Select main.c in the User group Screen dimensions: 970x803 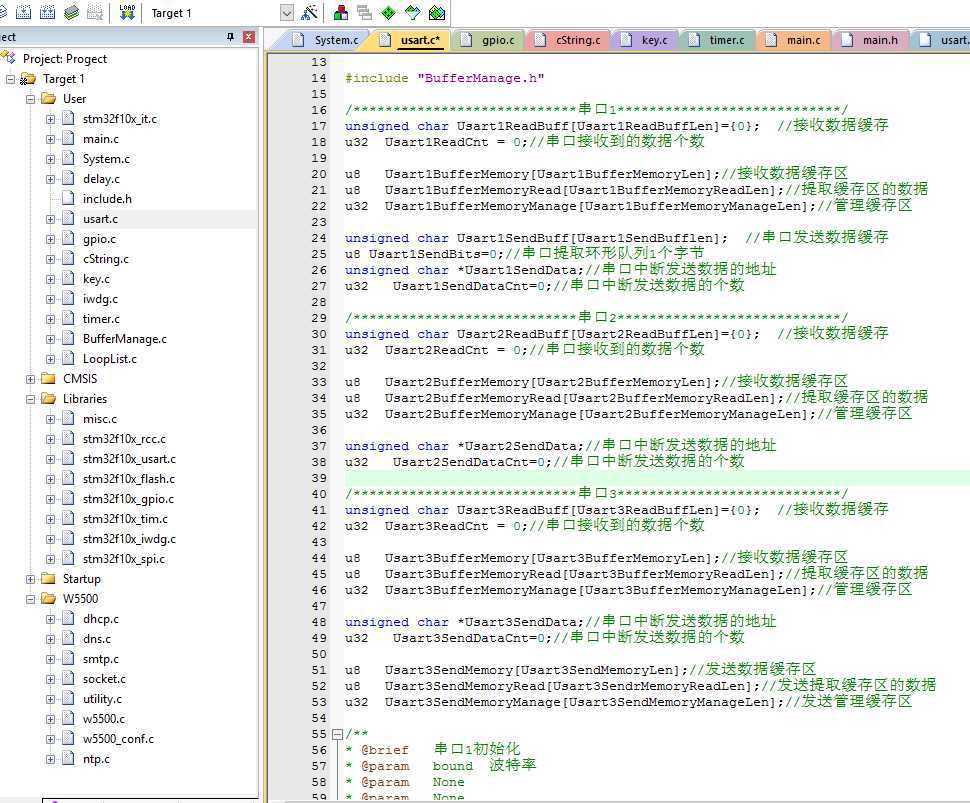click(101, 139)
